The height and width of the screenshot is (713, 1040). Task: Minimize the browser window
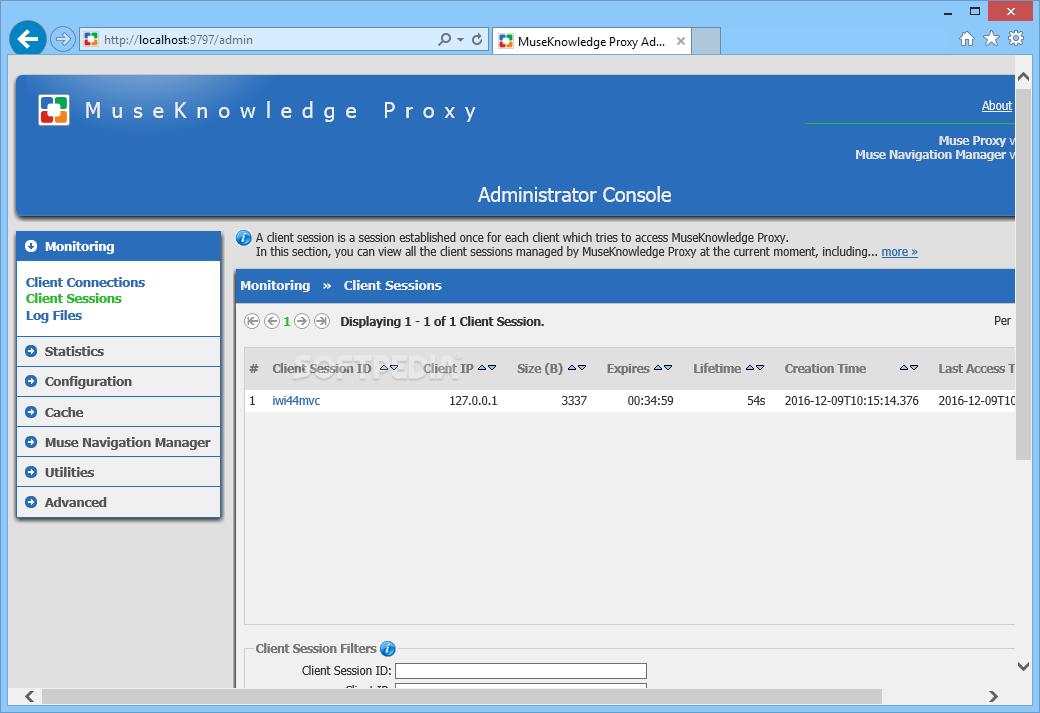(x=948, y=11)
